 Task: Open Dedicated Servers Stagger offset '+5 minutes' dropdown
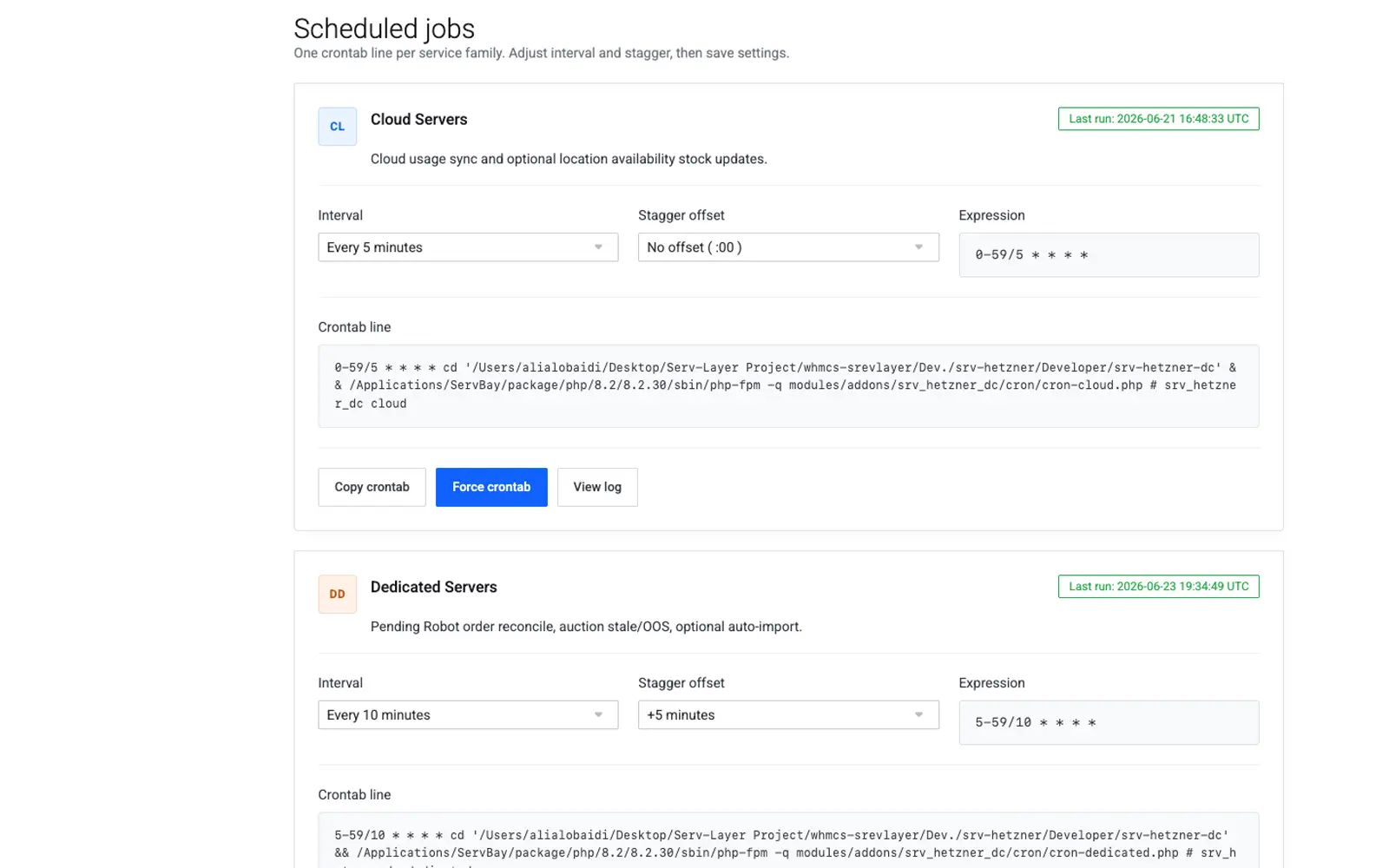[788, 715]
